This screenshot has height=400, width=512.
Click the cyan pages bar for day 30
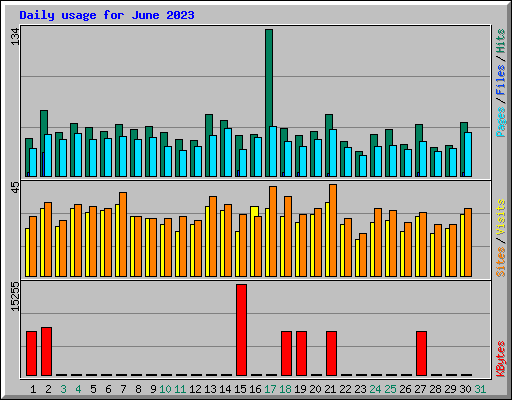468,154
